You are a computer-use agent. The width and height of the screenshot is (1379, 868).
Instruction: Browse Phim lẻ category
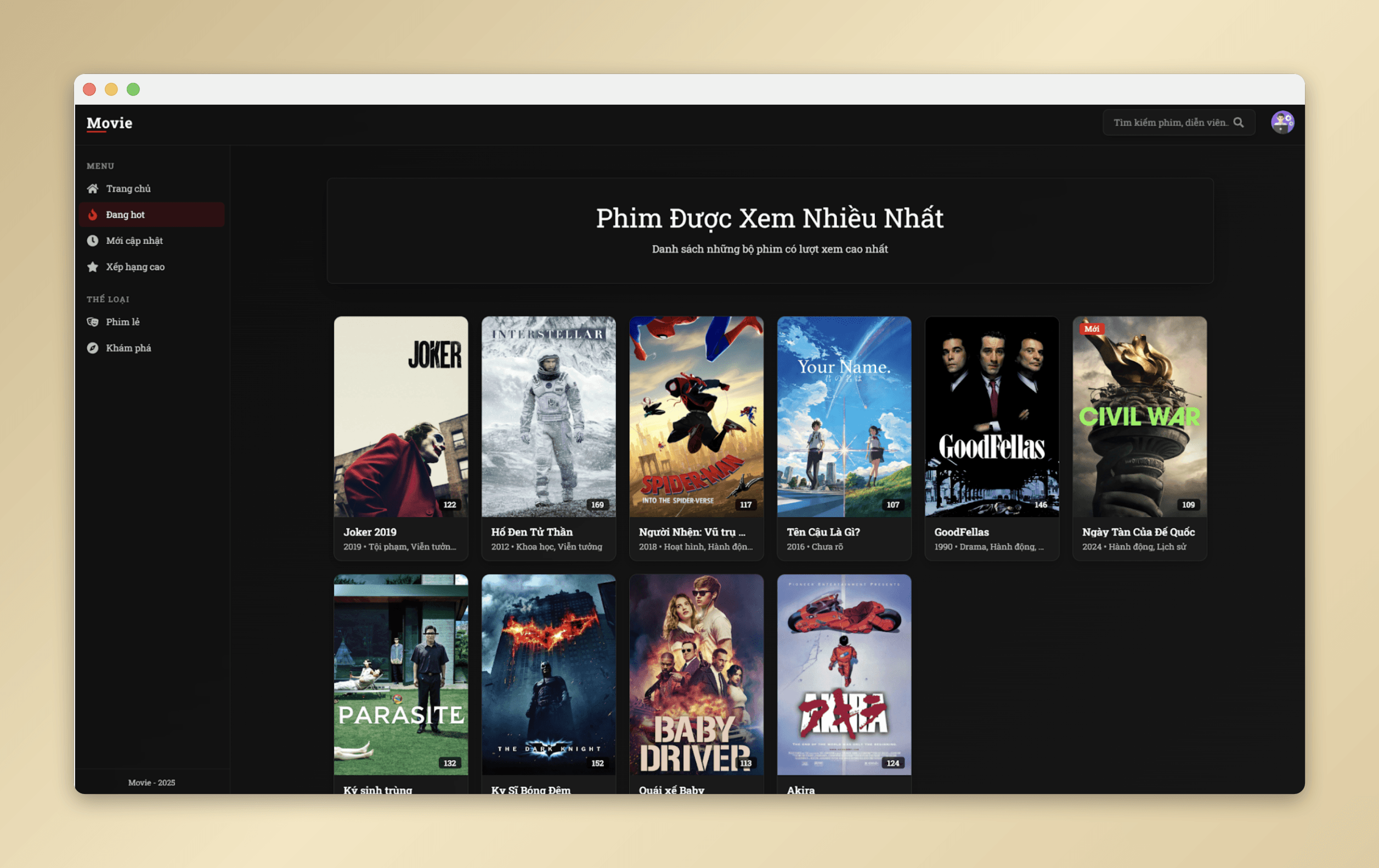click(152, 322)
